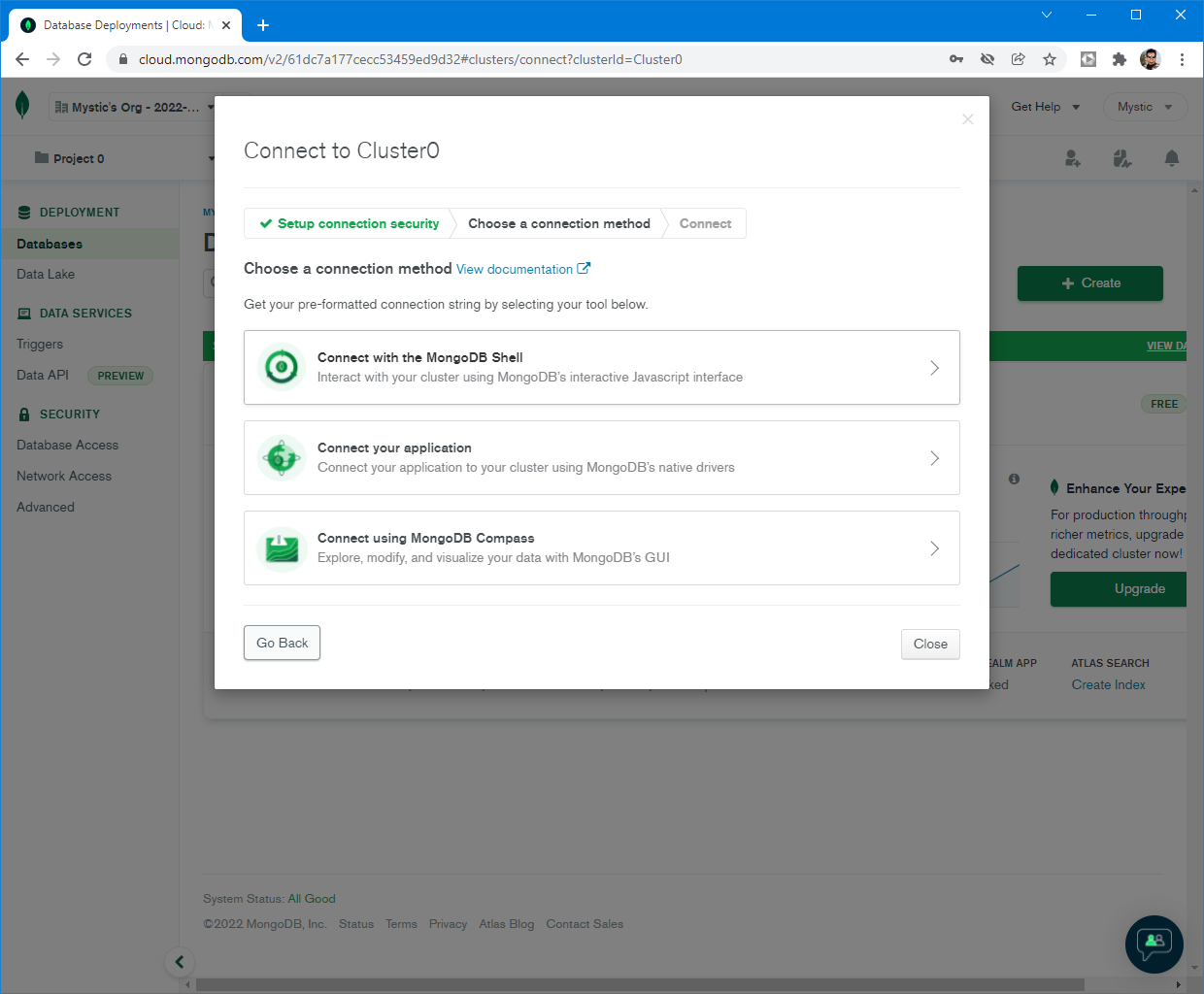
Task: Open Network Access in the sidebar
Action: [x=64, y=476]
